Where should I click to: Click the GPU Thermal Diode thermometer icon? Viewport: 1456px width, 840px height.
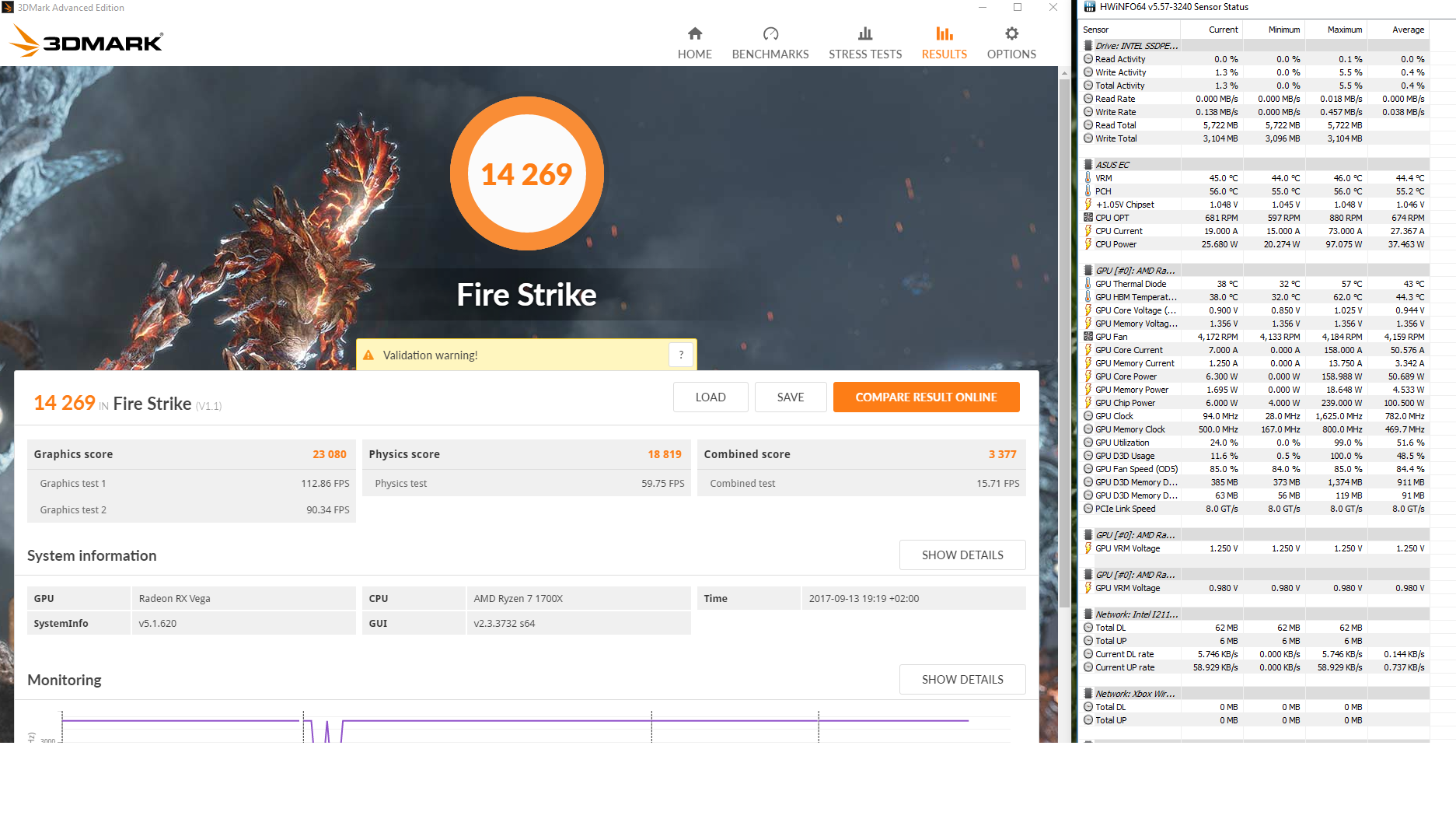1088,284
